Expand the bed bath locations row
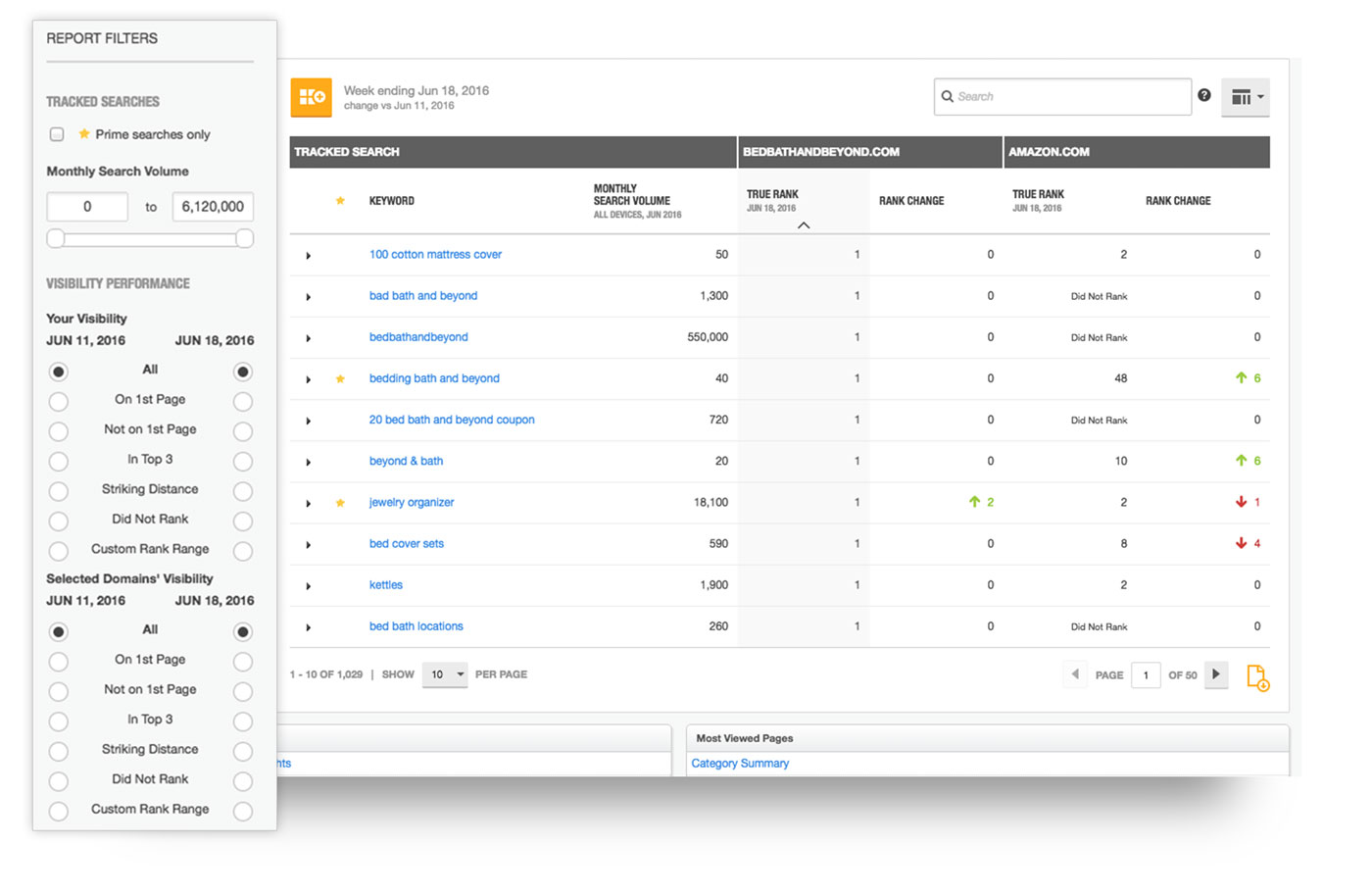Screen dimensions: 1372x895 [308, 627]
